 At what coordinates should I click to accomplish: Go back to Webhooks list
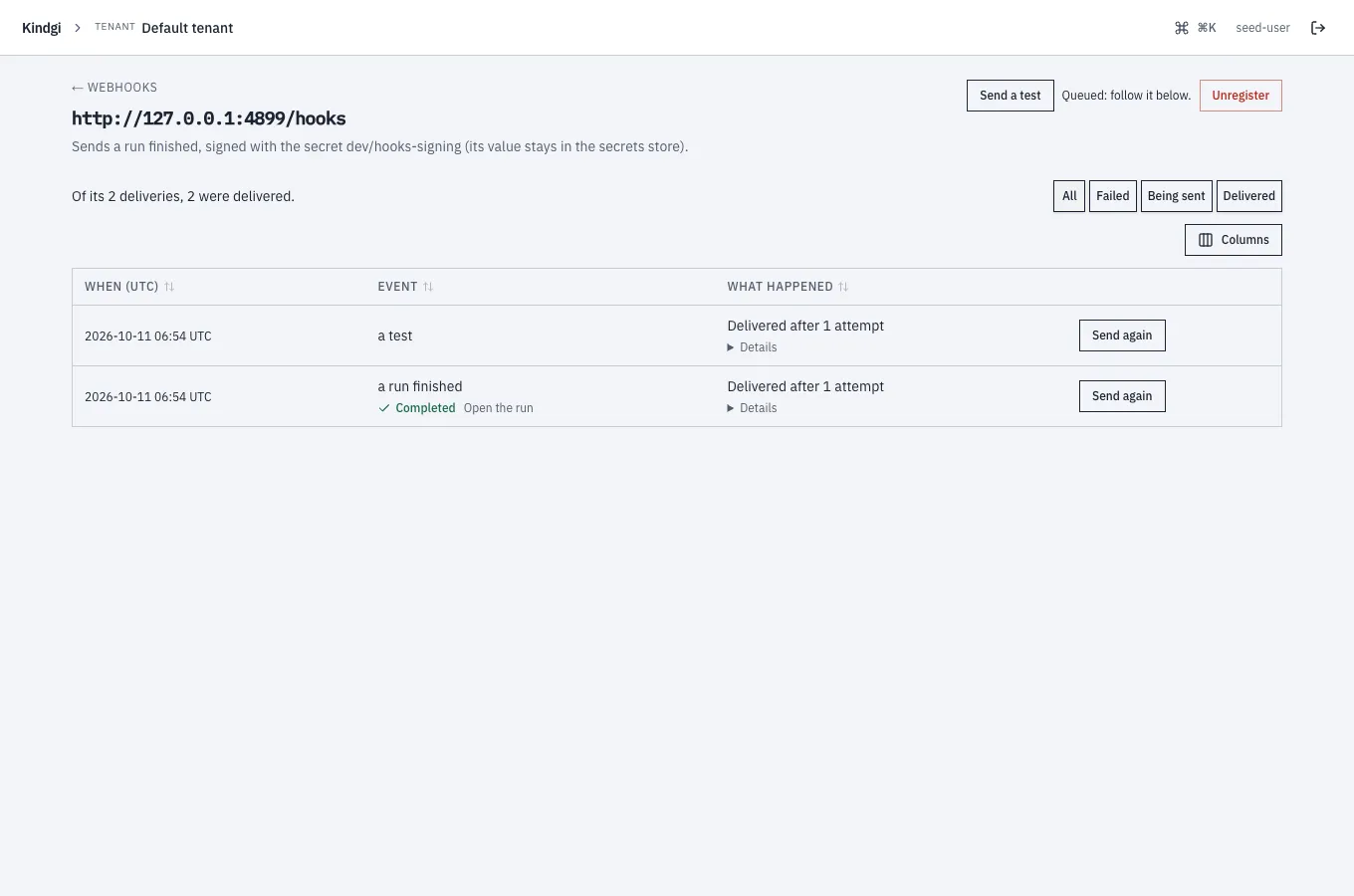click(114, 88)
